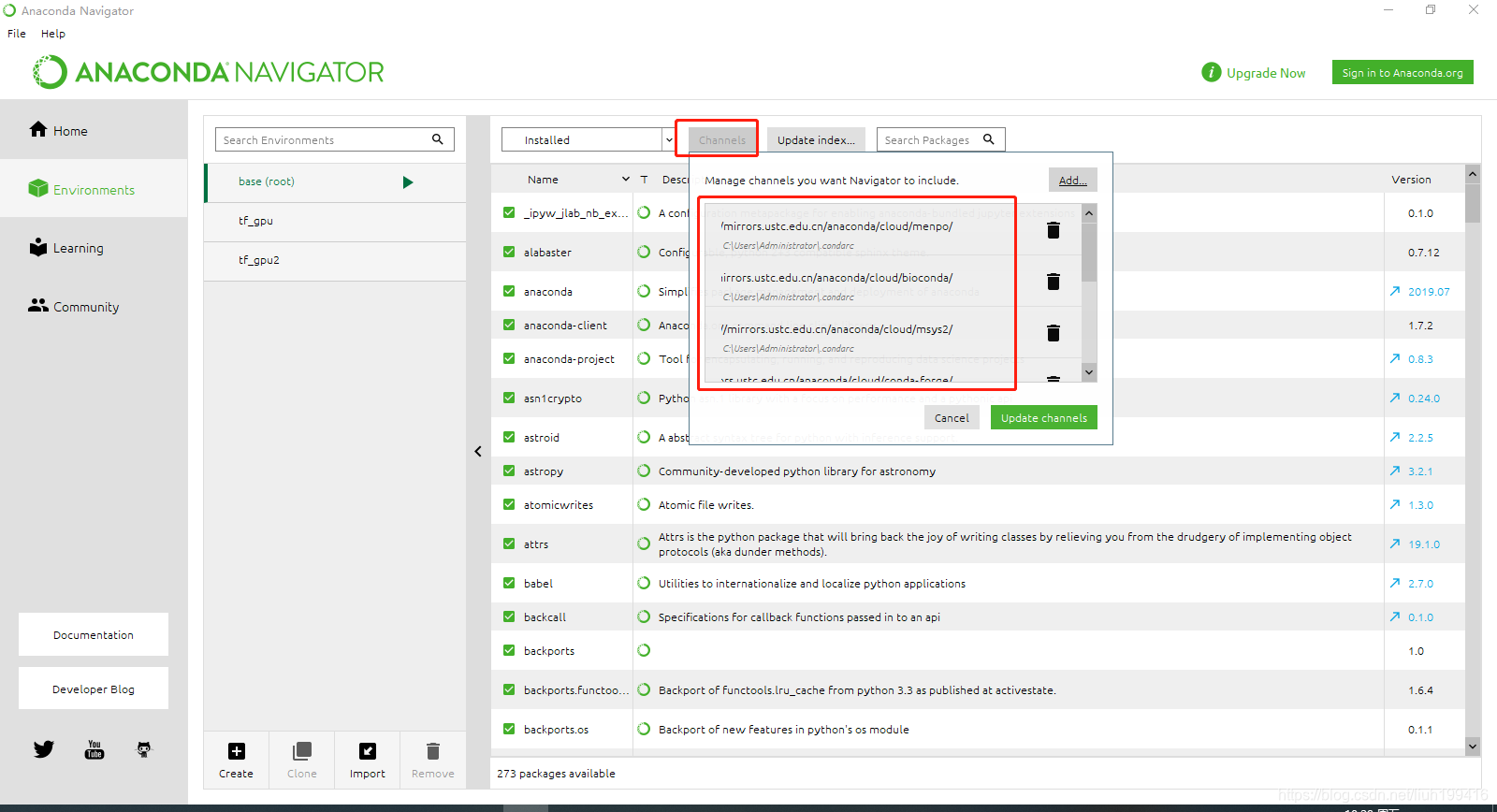Open the YouTube icon link
Screen dimensions: 1497x812
coord(94,749)
